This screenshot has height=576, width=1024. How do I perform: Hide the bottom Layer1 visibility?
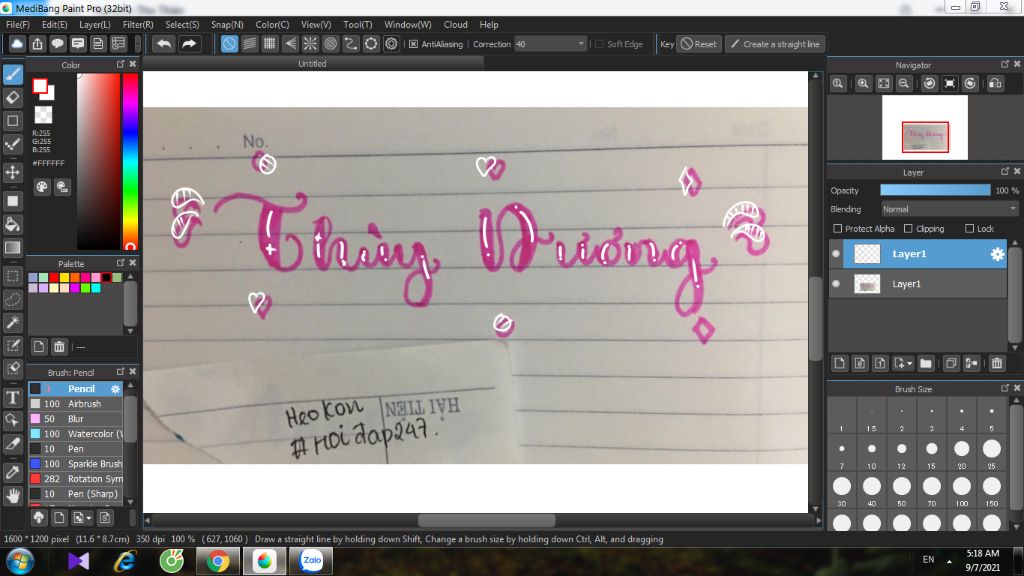[x=836, y=284]
